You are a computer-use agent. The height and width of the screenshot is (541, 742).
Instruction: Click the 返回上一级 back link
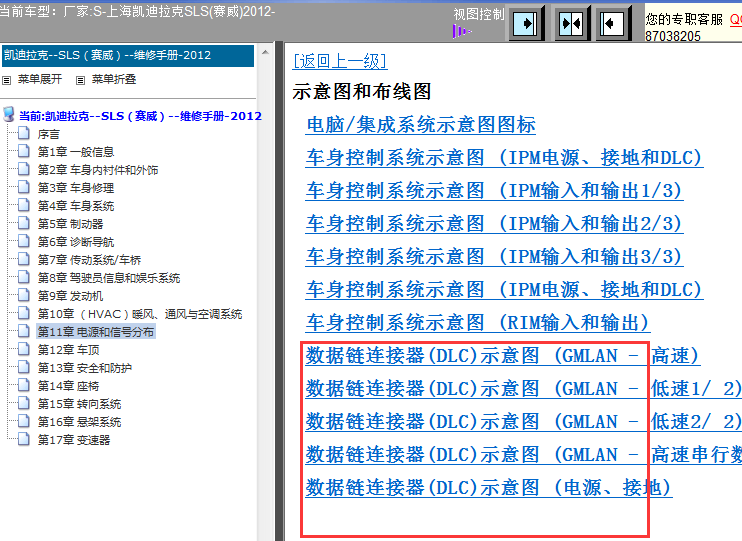[x=340, y=61]
